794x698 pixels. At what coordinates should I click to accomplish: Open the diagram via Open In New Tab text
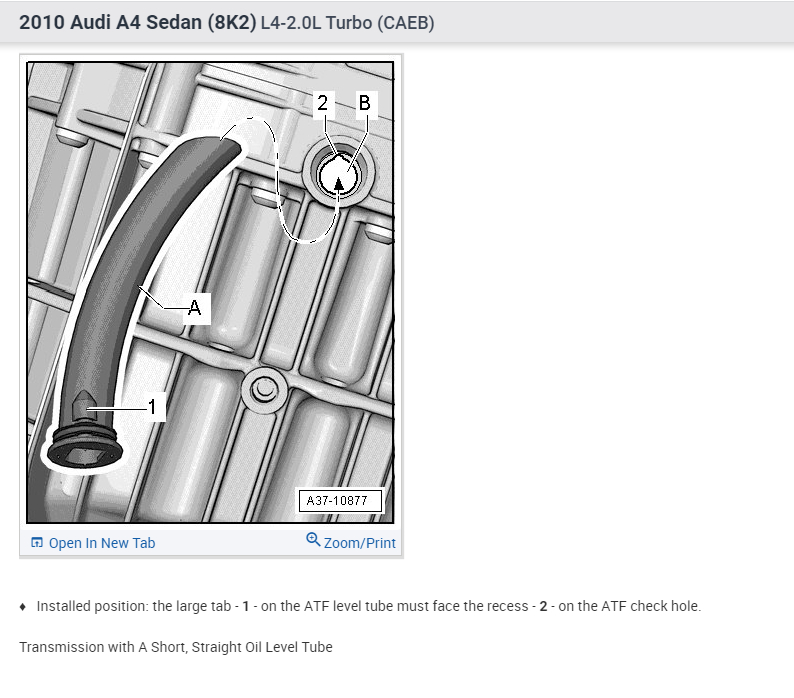[x=102, y=543]
